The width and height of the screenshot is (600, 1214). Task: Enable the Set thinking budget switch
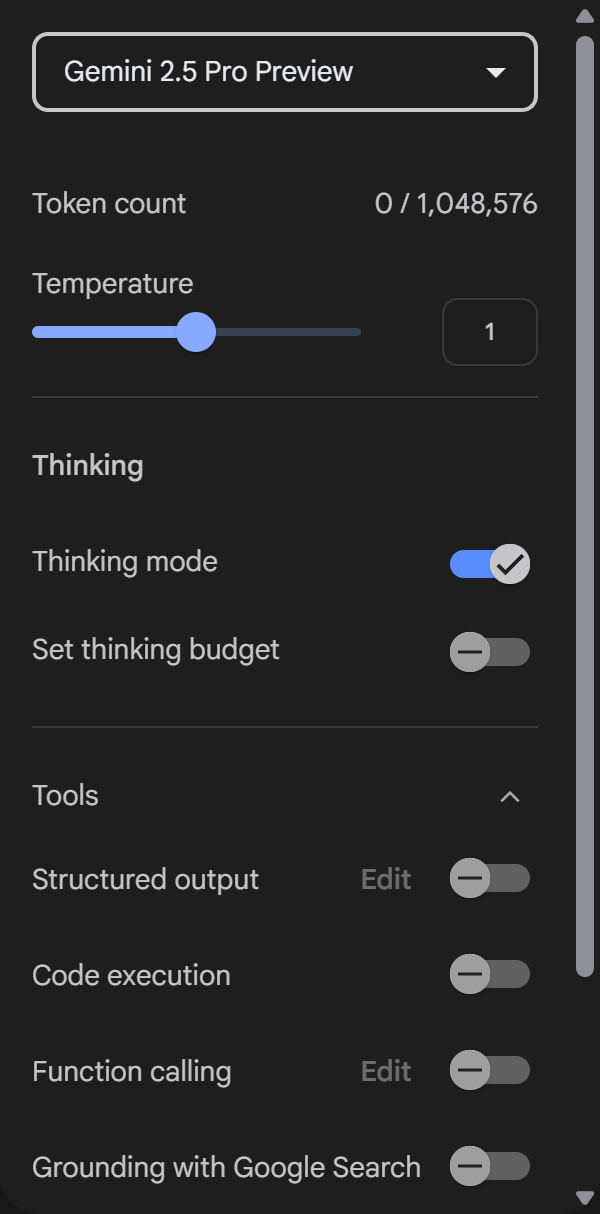(x=490, y=652)
